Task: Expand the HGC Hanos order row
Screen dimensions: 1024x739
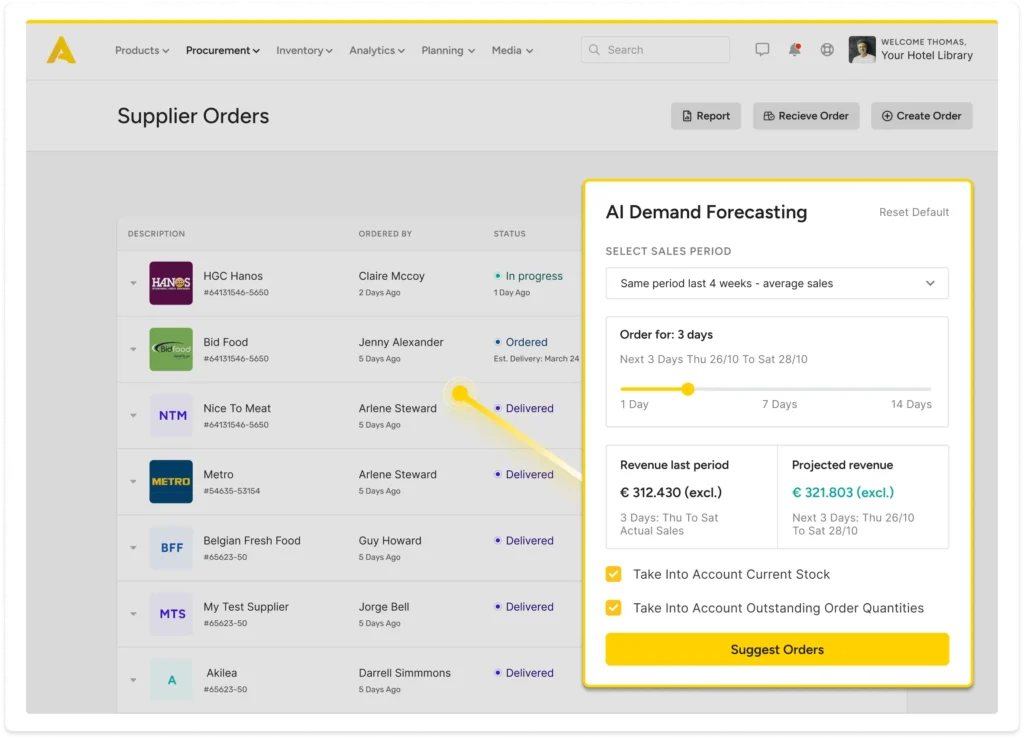Action: (133, 284)
